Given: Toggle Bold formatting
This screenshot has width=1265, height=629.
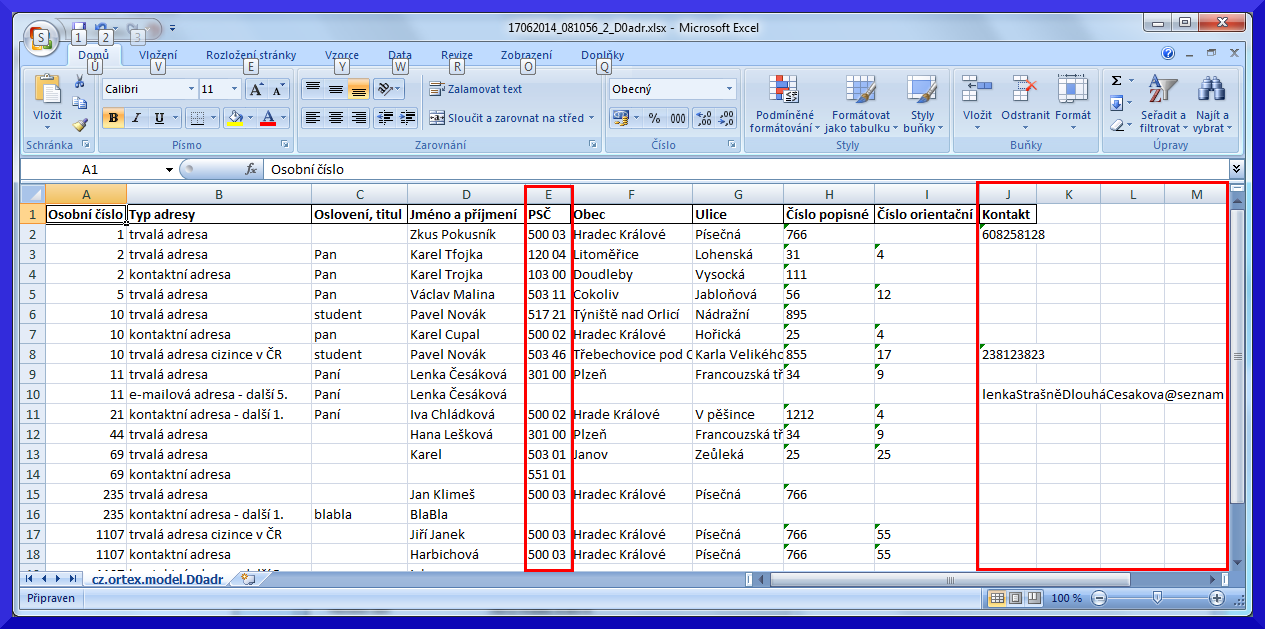Looking at the screenshot, I should point(113,118).
